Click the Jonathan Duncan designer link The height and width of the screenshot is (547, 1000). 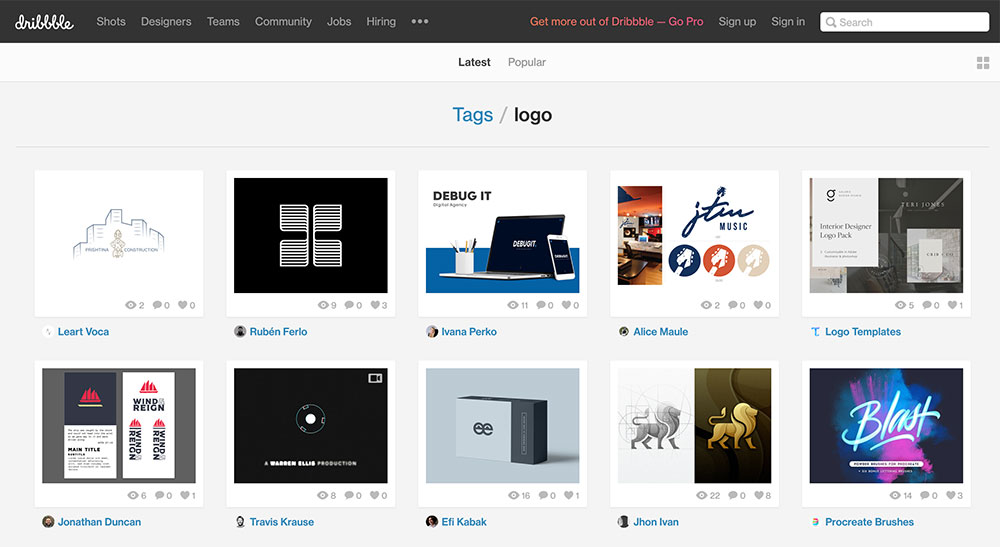99,521
